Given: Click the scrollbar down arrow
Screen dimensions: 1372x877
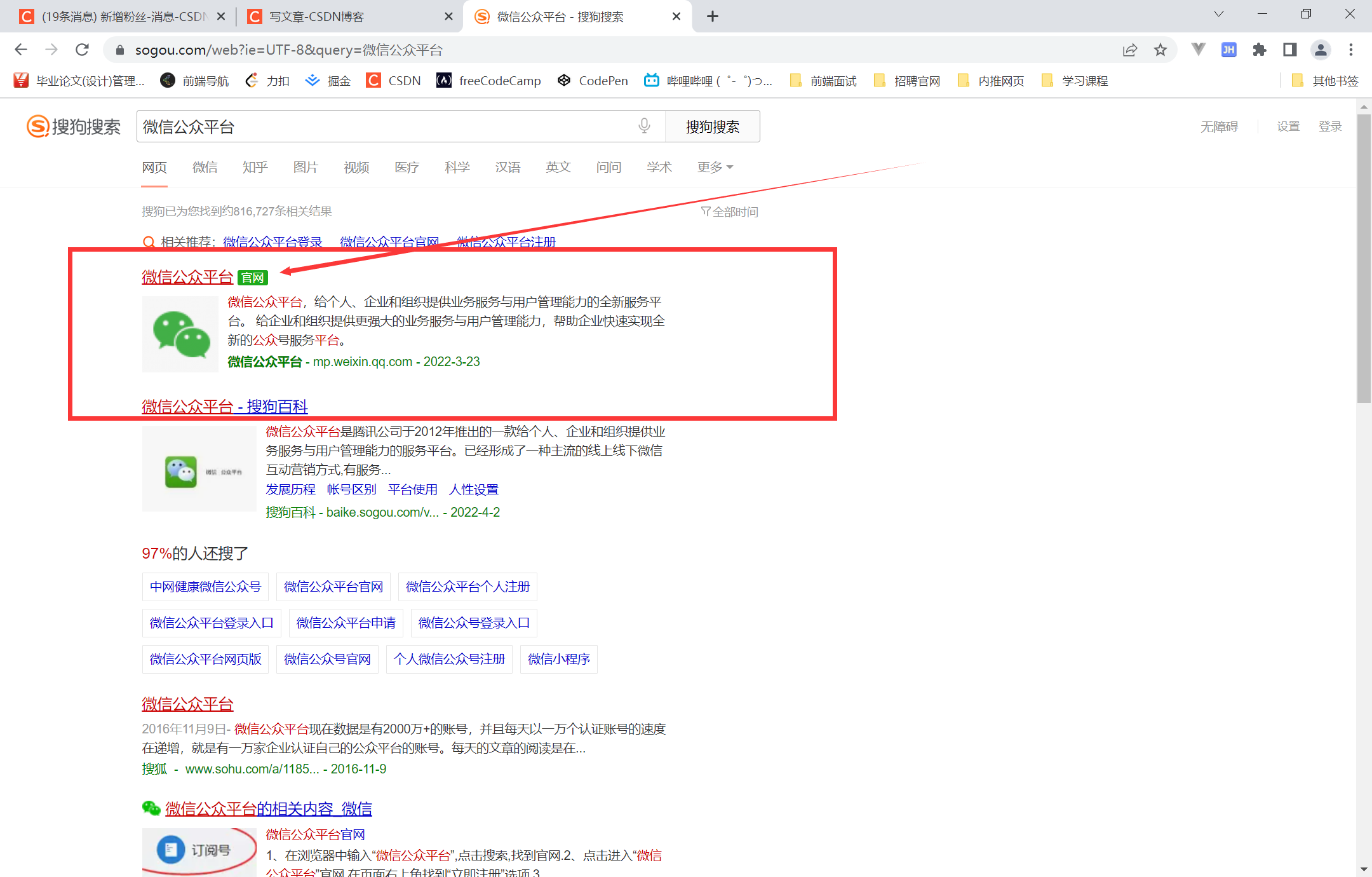Looking at the screenshot, I should tap(1364, 869).
